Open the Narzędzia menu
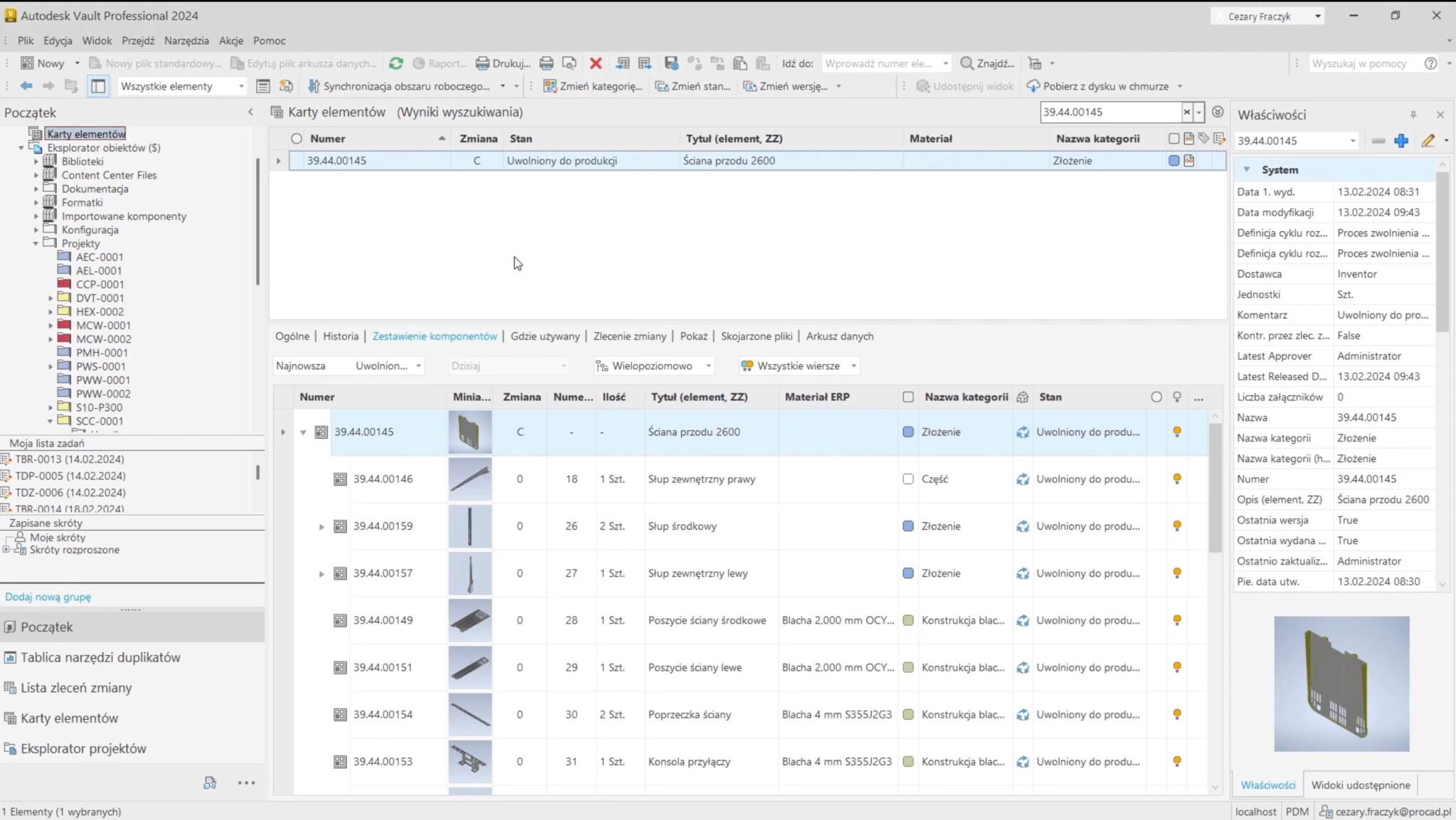The image size is (1456, 820). [x=186, y=41]
